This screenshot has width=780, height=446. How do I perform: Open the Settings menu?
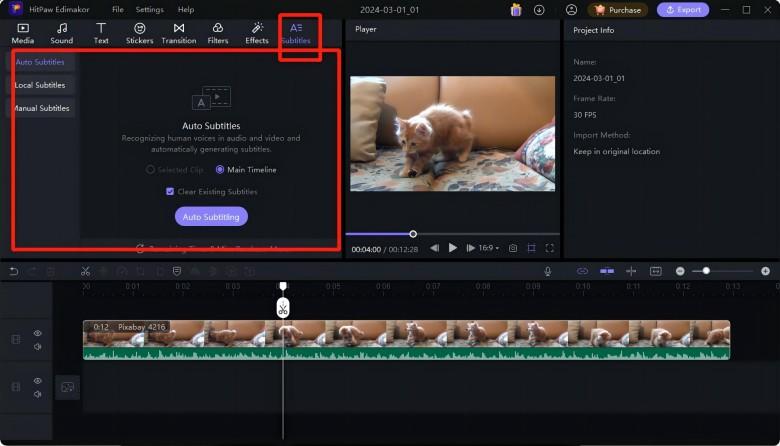(149, 9)
